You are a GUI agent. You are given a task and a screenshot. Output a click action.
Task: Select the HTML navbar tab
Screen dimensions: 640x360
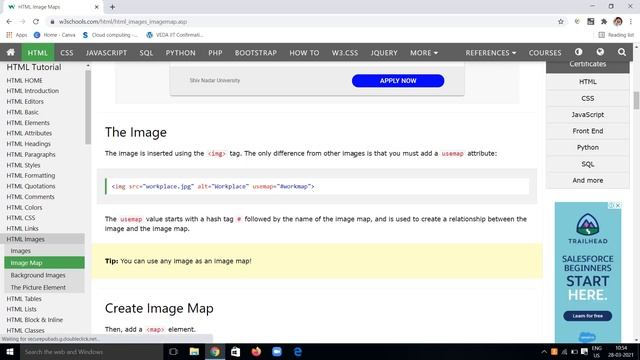(38, 53)
